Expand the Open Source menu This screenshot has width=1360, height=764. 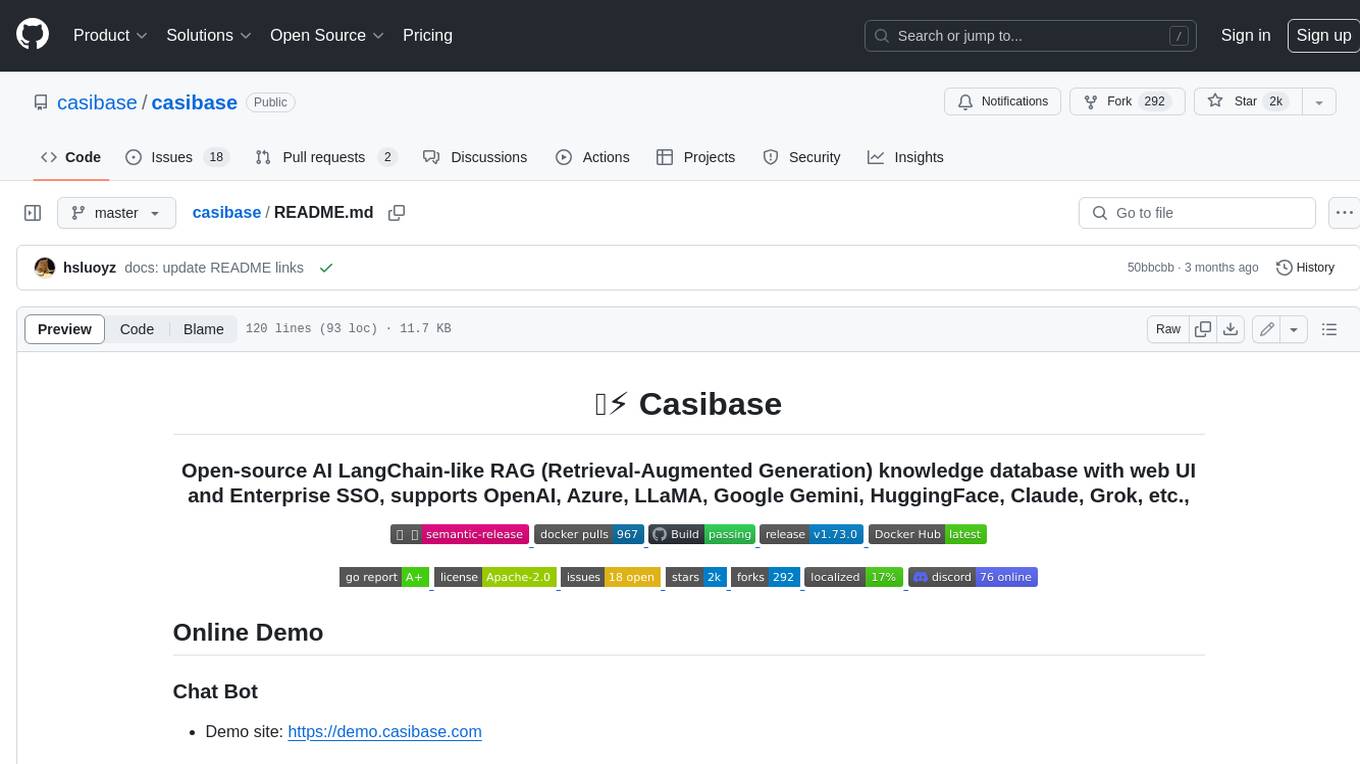[327, 35]
